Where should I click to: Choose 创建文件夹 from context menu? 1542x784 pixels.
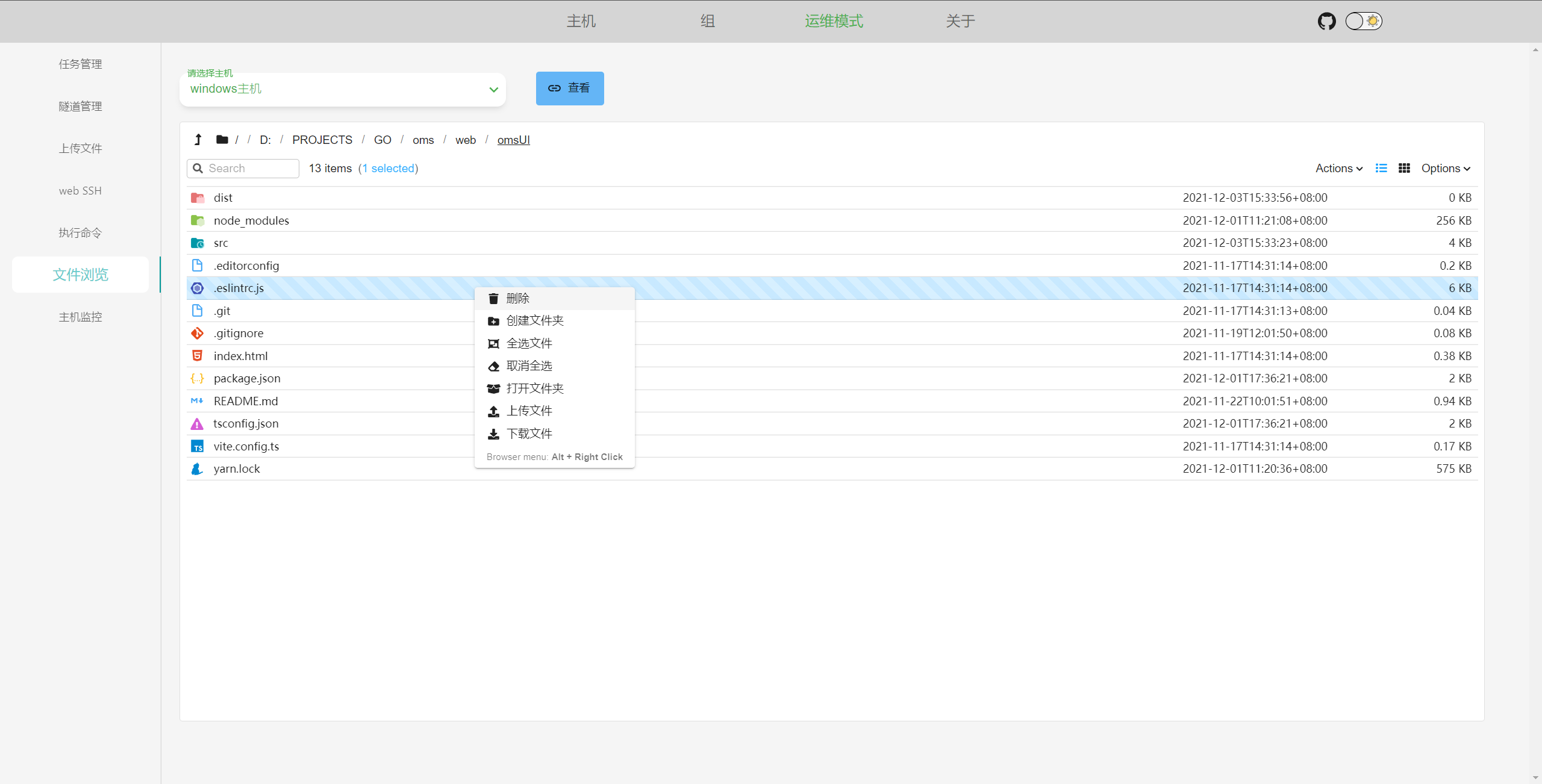tap(535, 321)
